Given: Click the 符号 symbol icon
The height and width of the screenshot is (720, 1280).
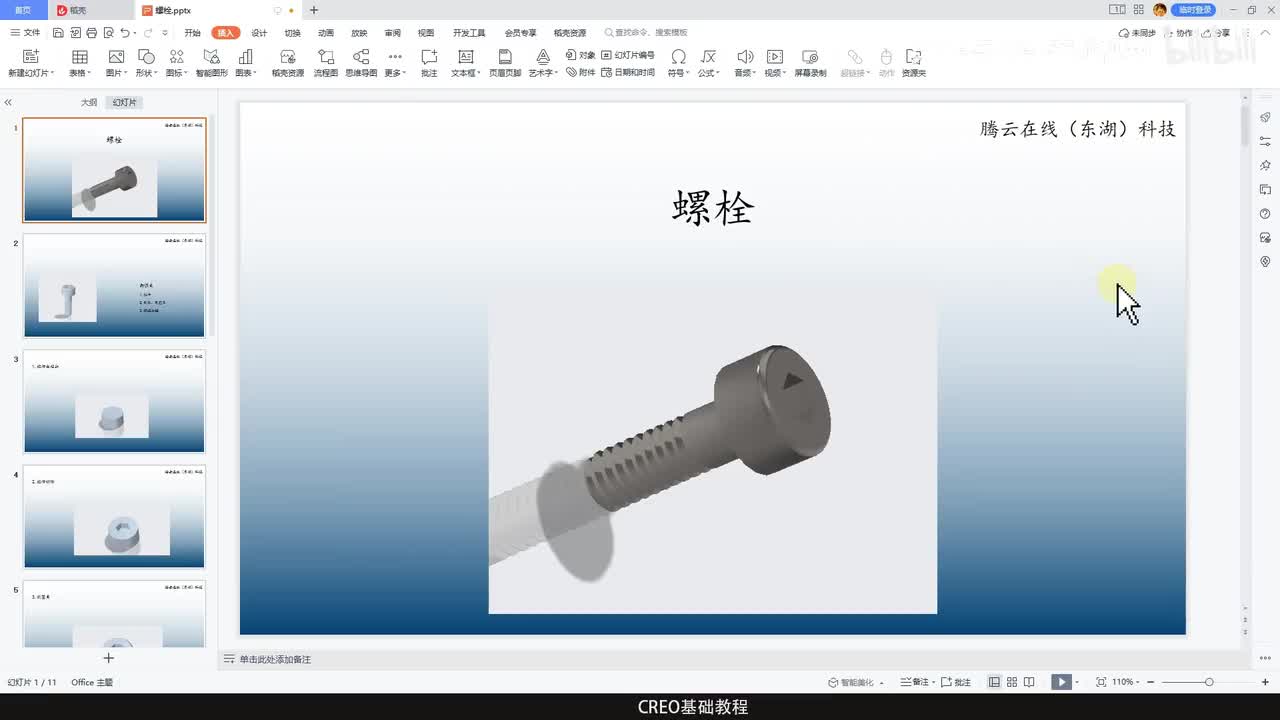Looking at the screenshot, I should click(679, 58).
